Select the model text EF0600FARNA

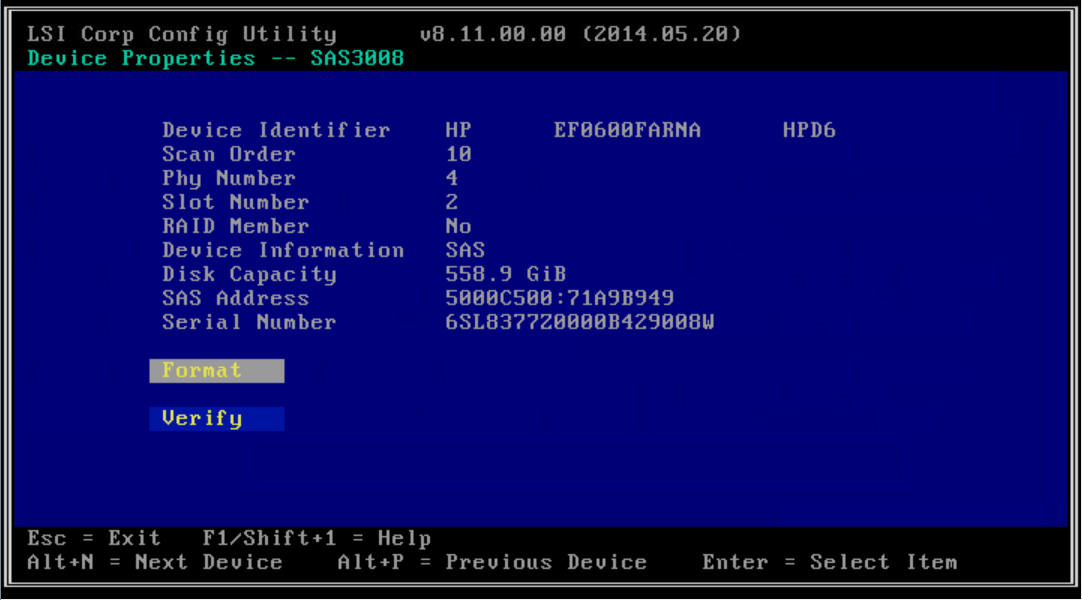(x=627, y=130)
